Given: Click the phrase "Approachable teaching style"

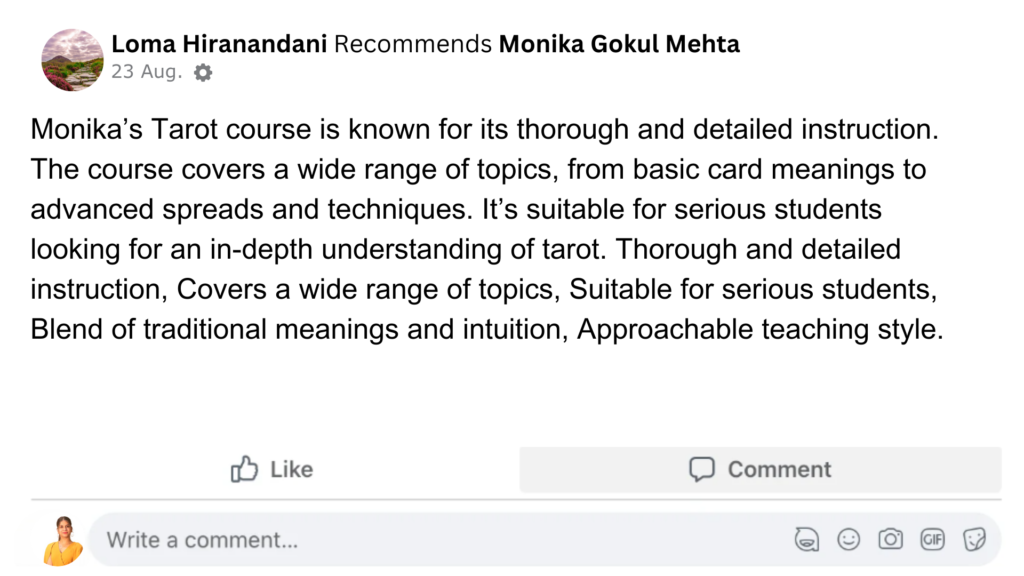Looking at the screenshot, I should point(759,329).
